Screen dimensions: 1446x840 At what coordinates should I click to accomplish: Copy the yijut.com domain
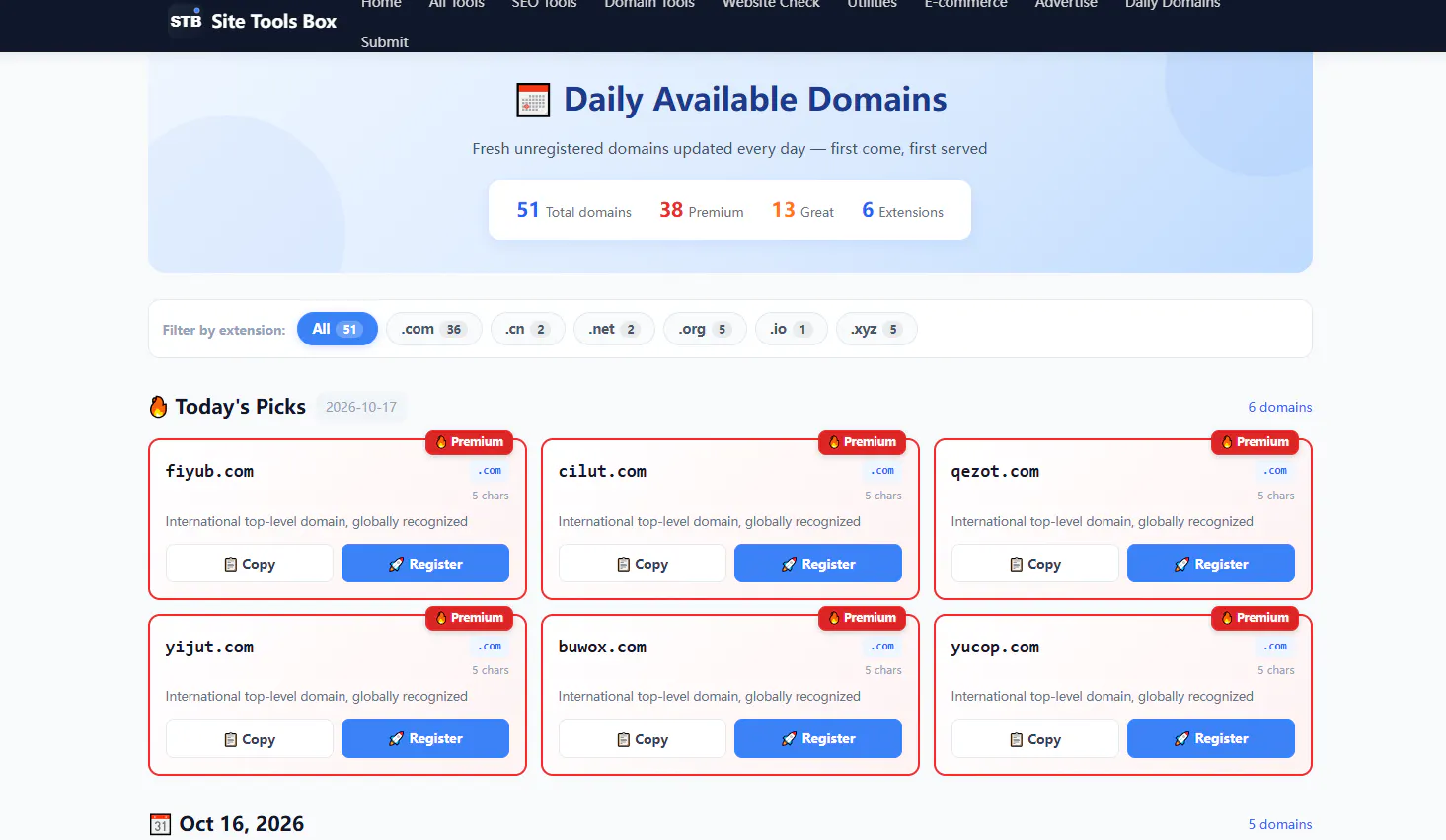pos(250,739)
